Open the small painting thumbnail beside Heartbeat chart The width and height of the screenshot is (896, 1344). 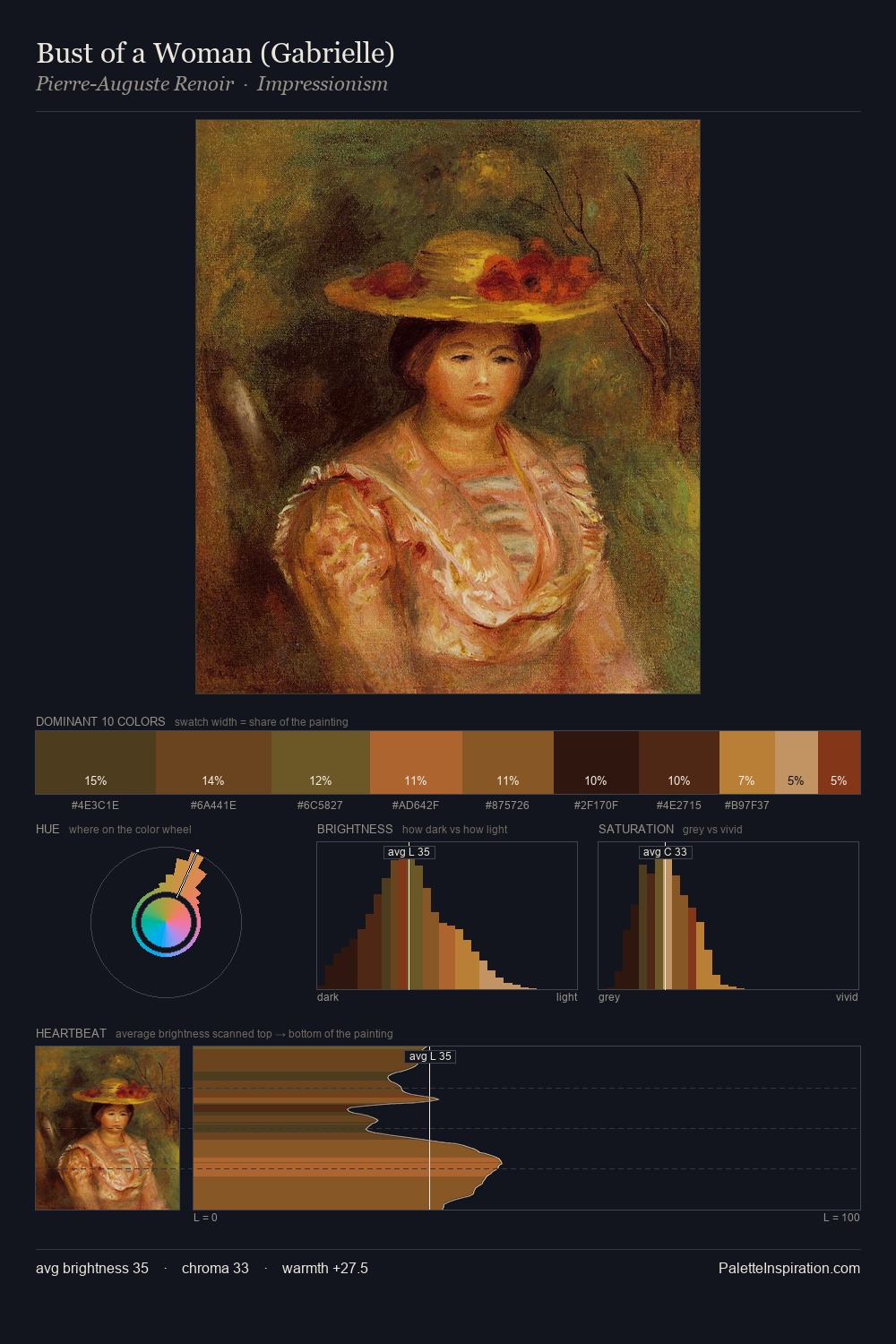pyautogui.click(x=108, y=1128)
